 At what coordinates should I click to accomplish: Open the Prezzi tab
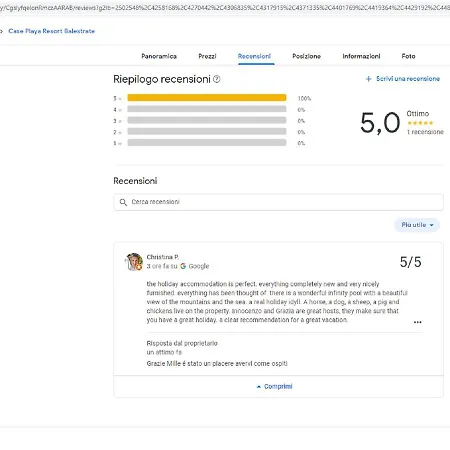[207, 56]
